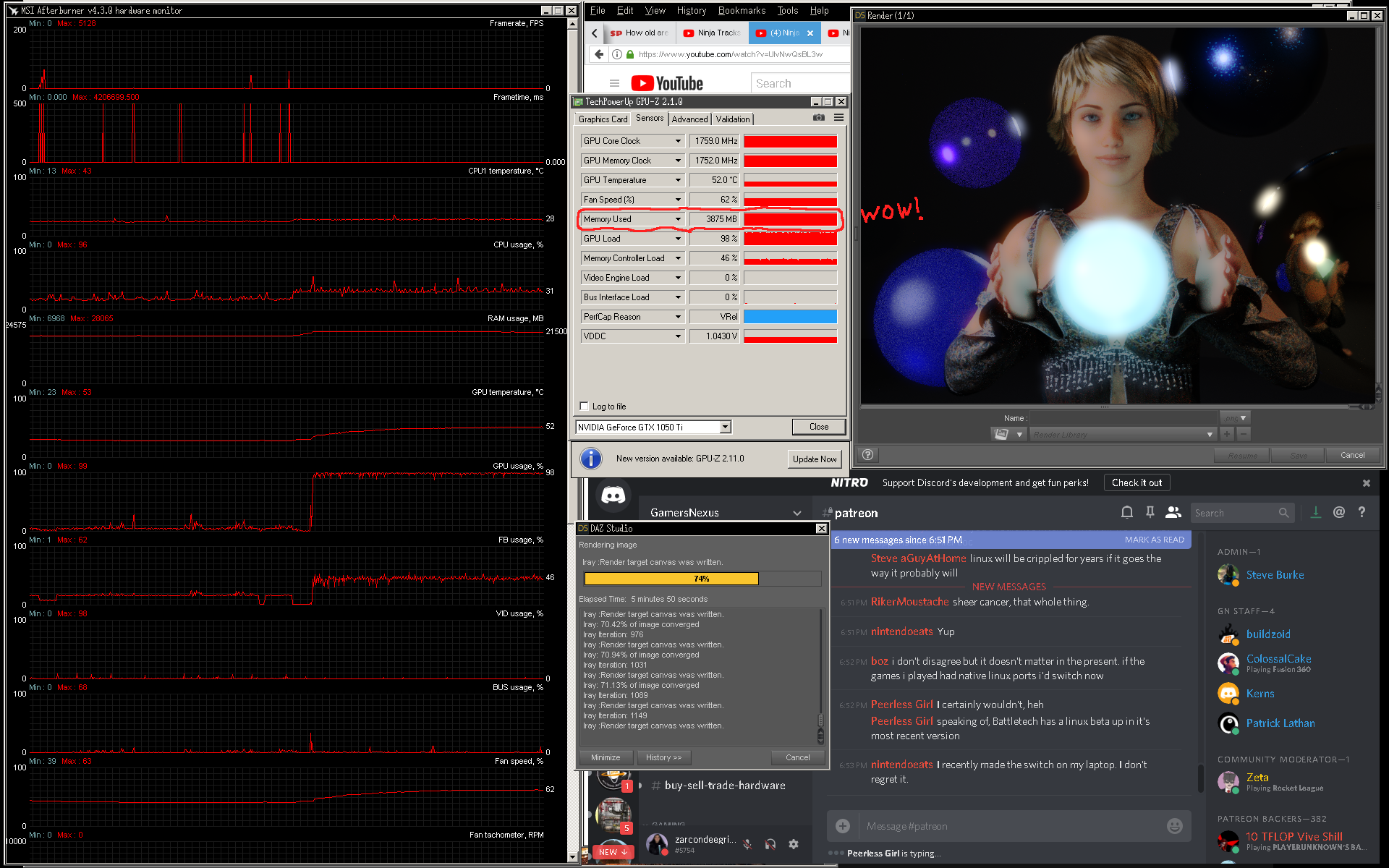Expand the GamersNexus server menu chevron
The height and width of the screenshot is (868, 1389).
(x=797, y=513)
